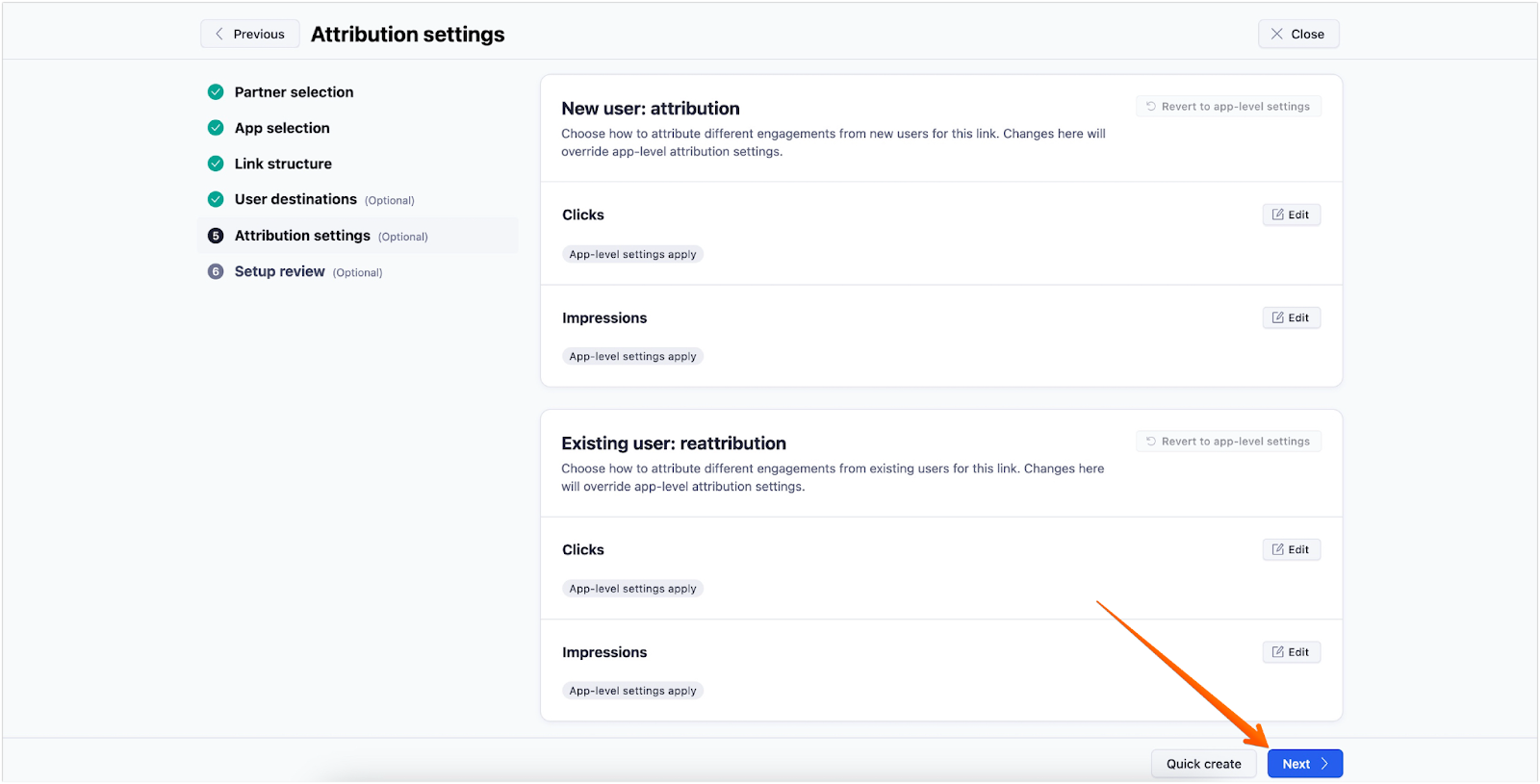
Task: Select the Link structure step
Action: click(x=283, y=164)
